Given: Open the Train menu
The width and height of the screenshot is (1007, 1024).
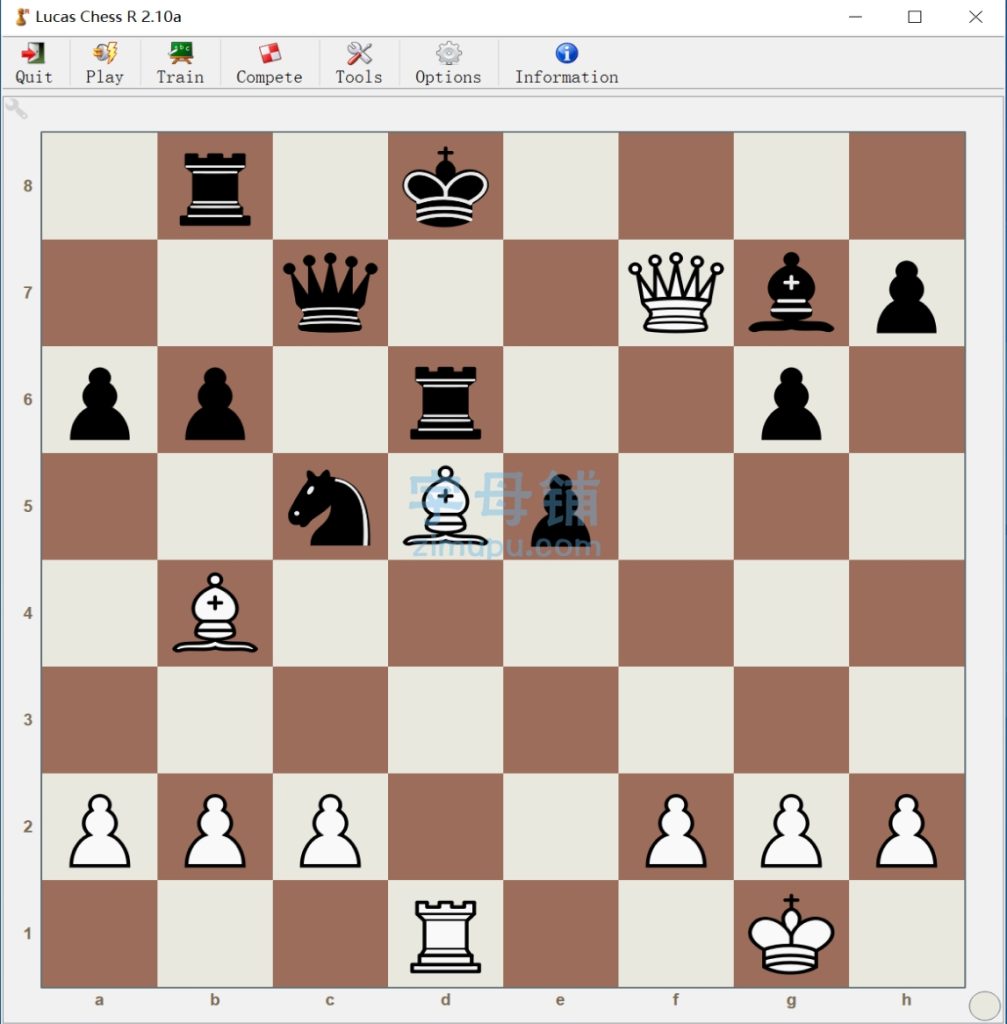Looking at the screenshot, I should point(180,63).
